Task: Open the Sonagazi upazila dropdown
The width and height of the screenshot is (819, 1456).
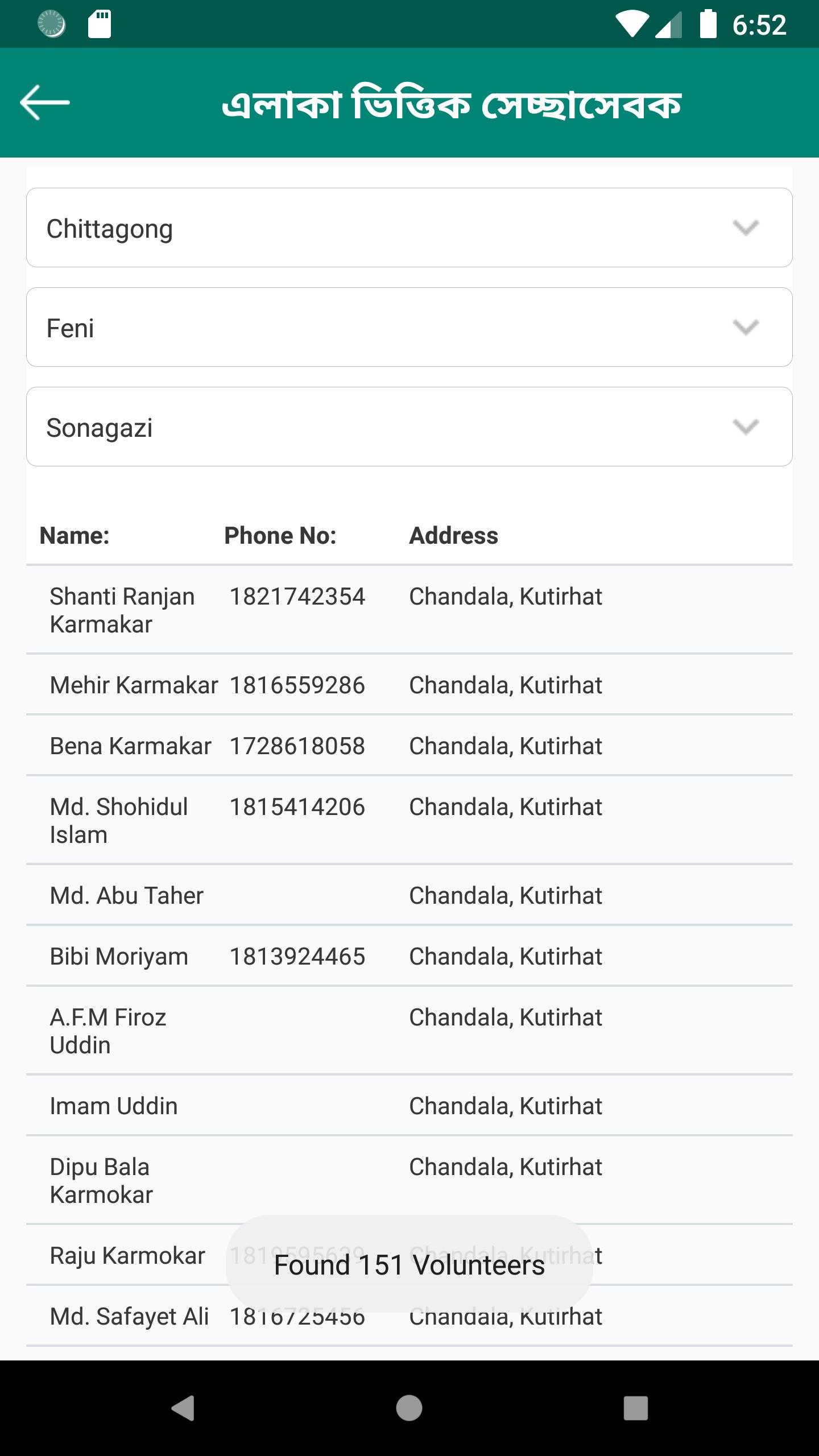Action: coord(409,427)
